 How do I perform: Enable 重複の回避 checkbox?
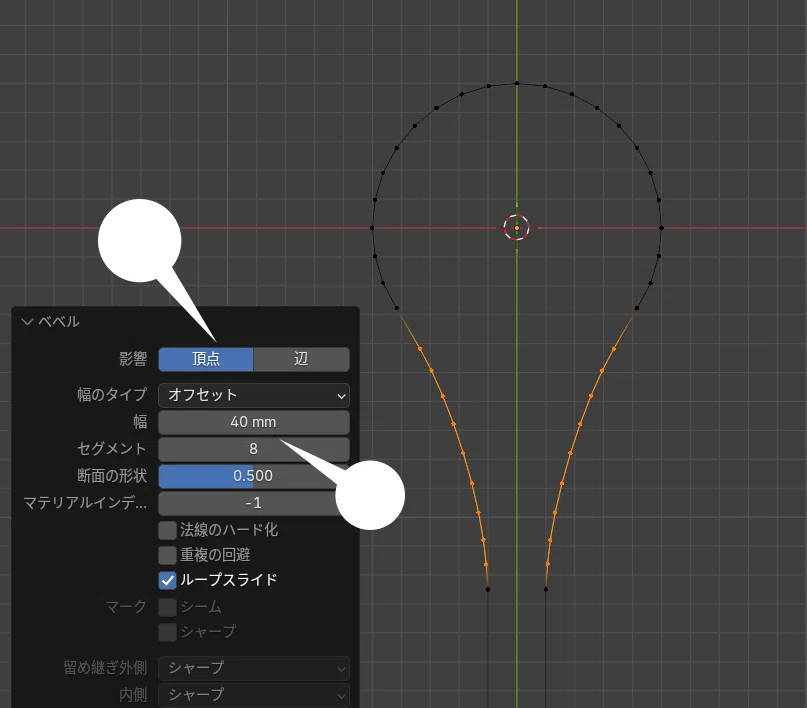(x=167, y=555)
